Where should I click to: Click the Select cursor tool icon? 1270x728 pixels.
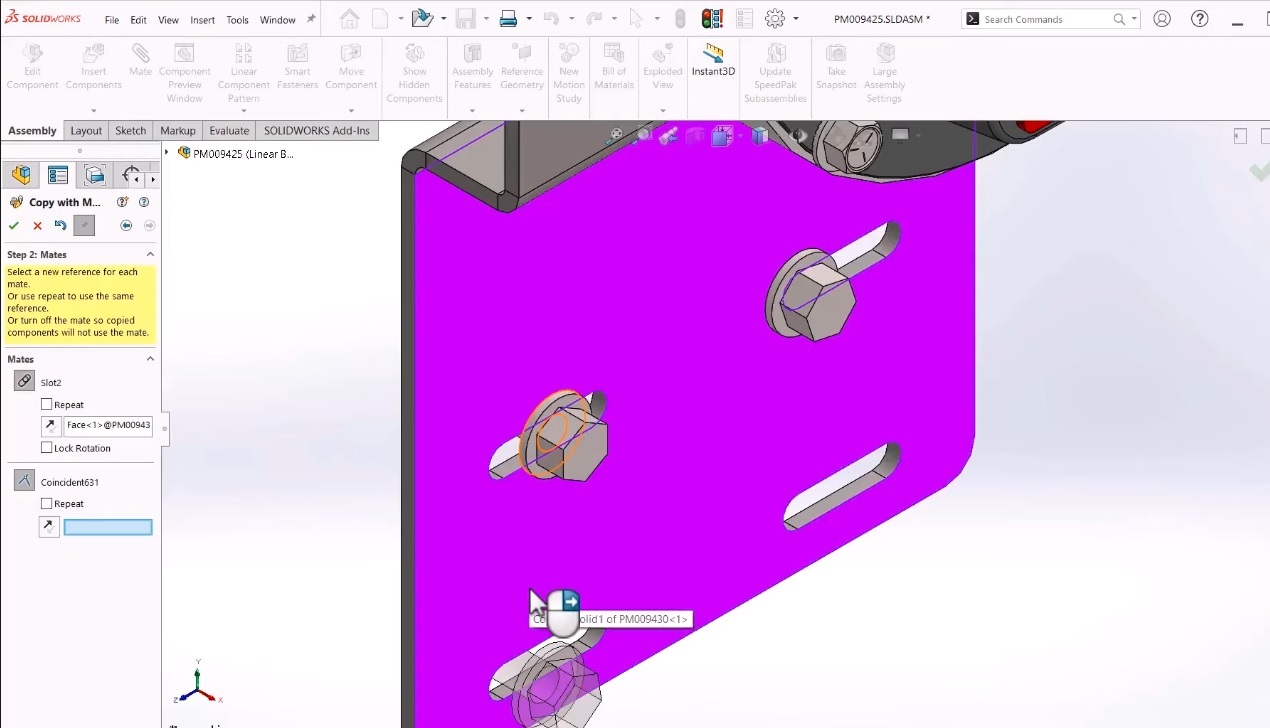tap(636, 18)
